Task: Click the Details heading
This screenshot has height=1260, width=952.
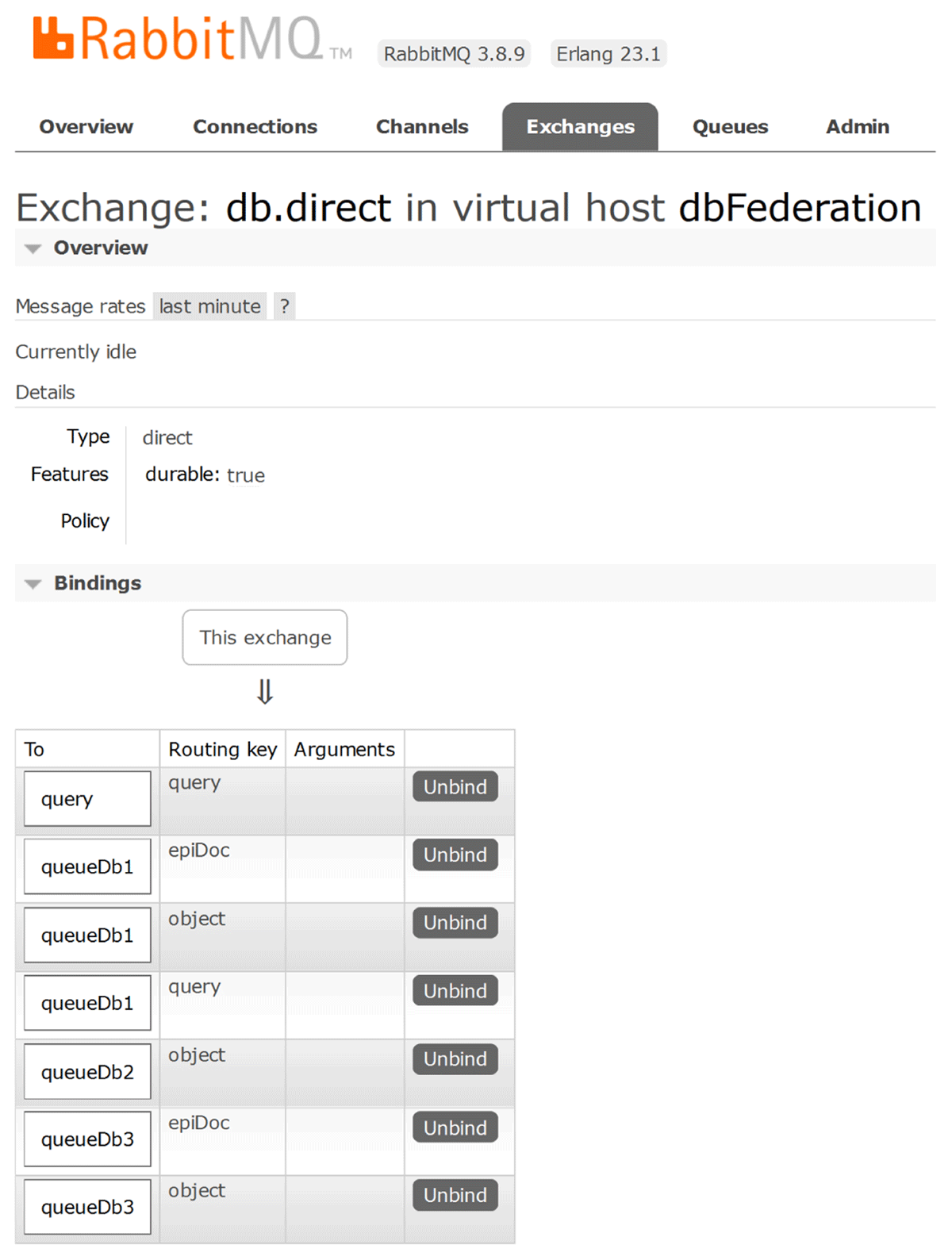Action: coord(45,393)
